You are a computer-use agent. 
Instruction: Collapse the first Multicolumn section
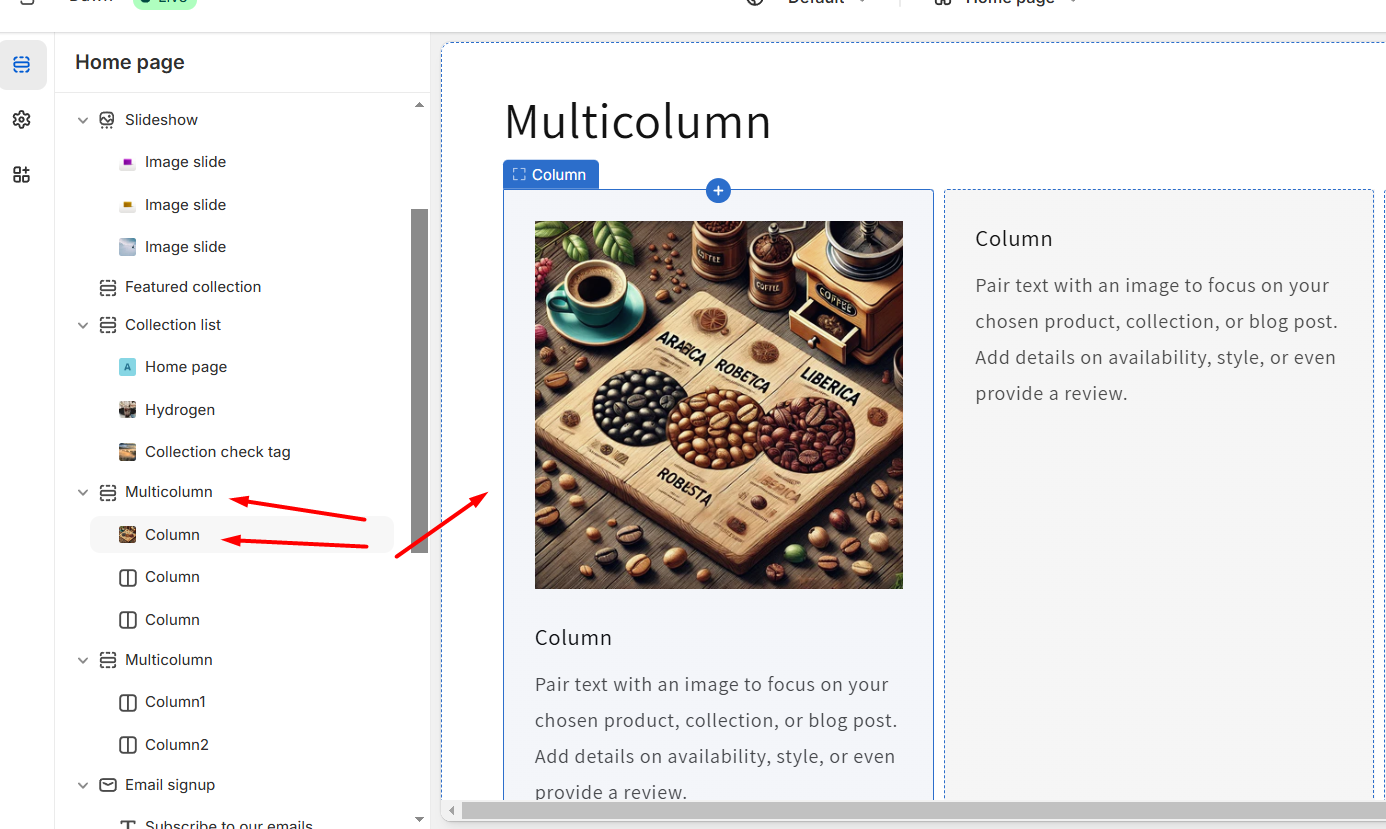(x=83, y=492)
